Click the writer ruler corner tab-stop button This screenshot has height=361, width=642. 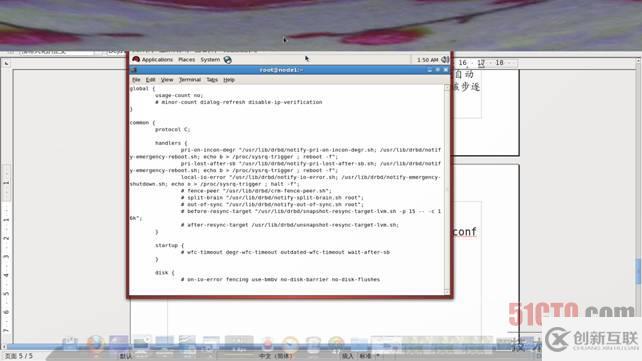pyautogui.click(x=6, y=63)
